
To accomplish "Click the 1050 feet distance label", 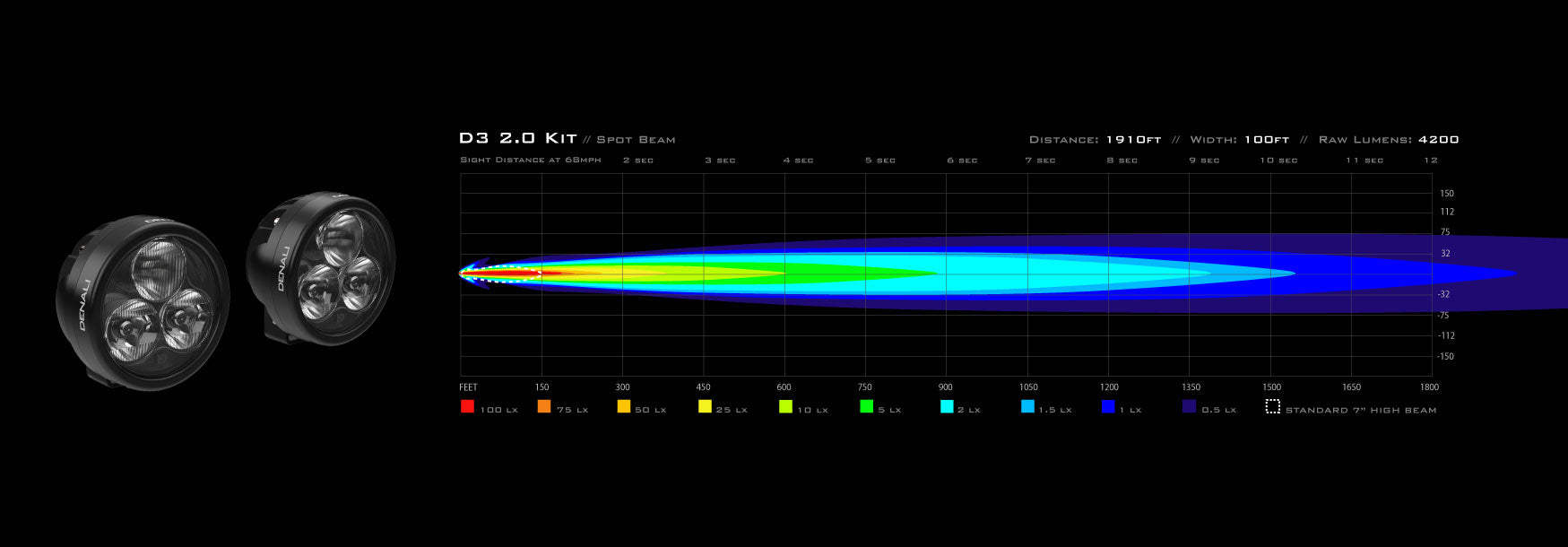I will coord(1028,387).
